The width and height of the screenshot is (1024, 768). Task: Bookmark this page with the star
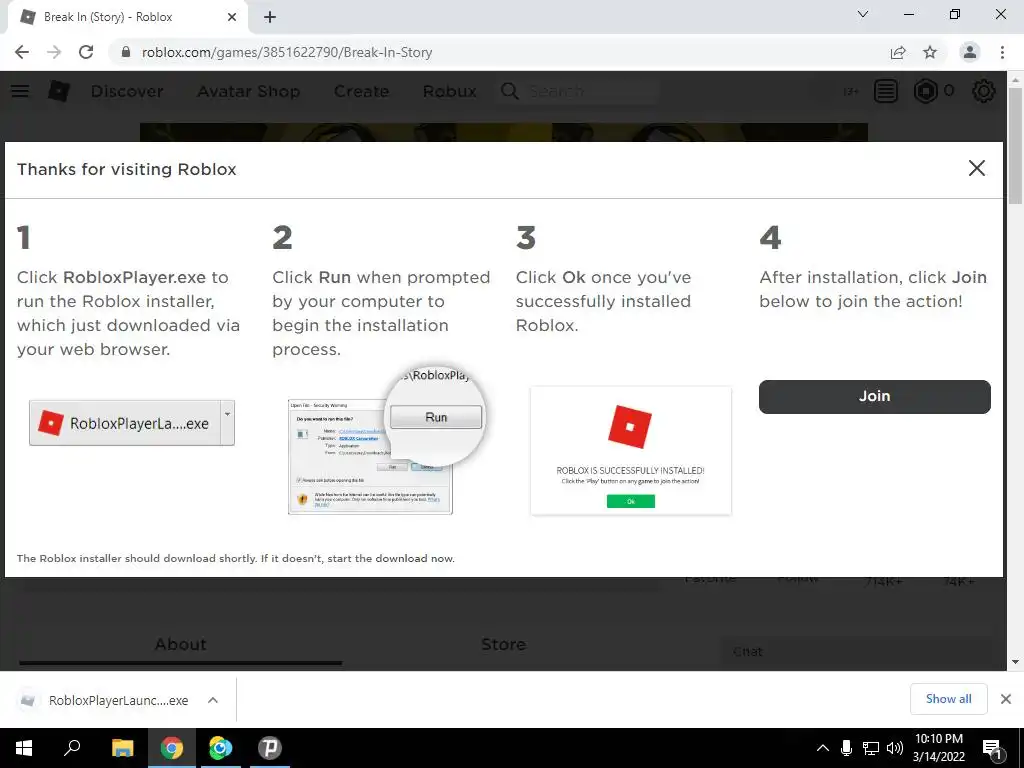click(930, 52)
